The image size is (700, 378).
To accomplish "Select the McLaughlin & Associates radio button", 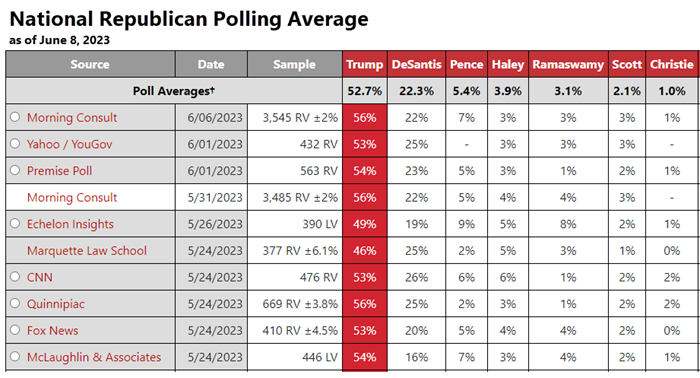I will [15, 356].
